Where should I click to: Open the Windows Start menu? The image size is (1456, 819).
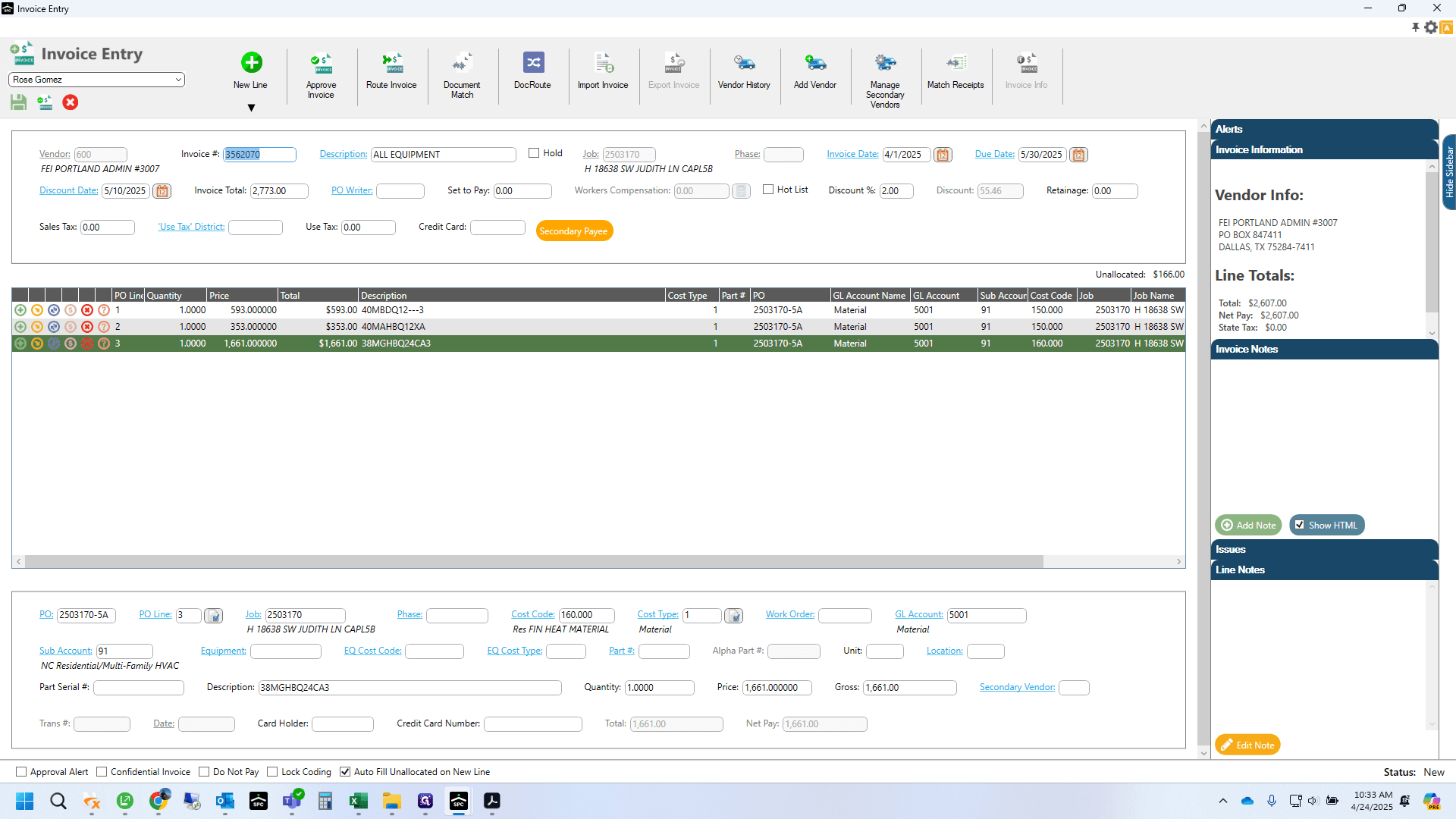pos(25,801)
